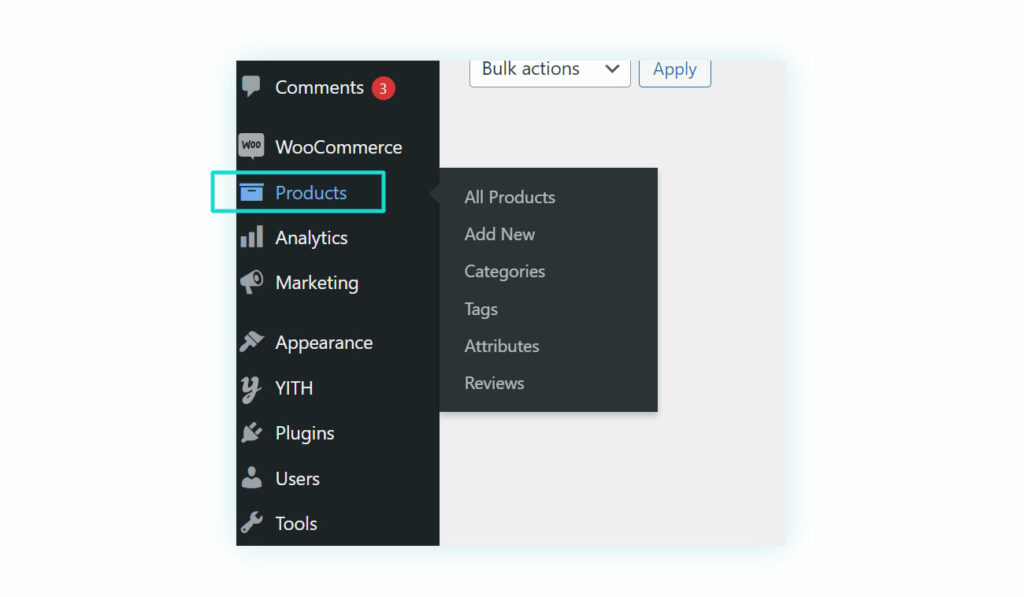Image resolution: width=1024 pixels, height=597 pixels.
Task: Click the Plugins plug icon
Action: [251, 432]
